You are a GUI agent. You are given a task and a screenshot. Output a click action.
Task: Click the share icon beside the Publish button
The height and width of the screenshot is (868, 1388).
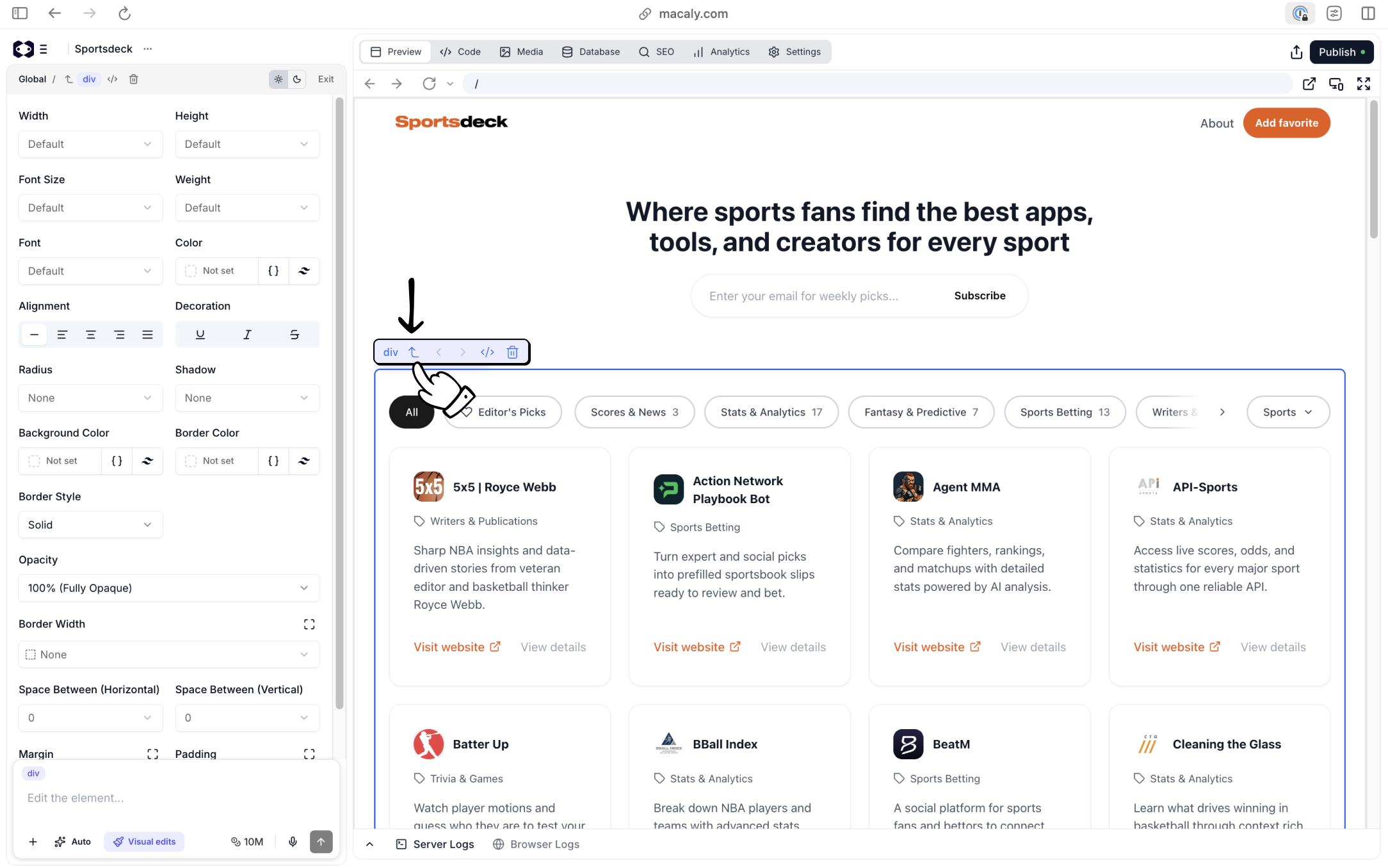tap(1296, 52)
